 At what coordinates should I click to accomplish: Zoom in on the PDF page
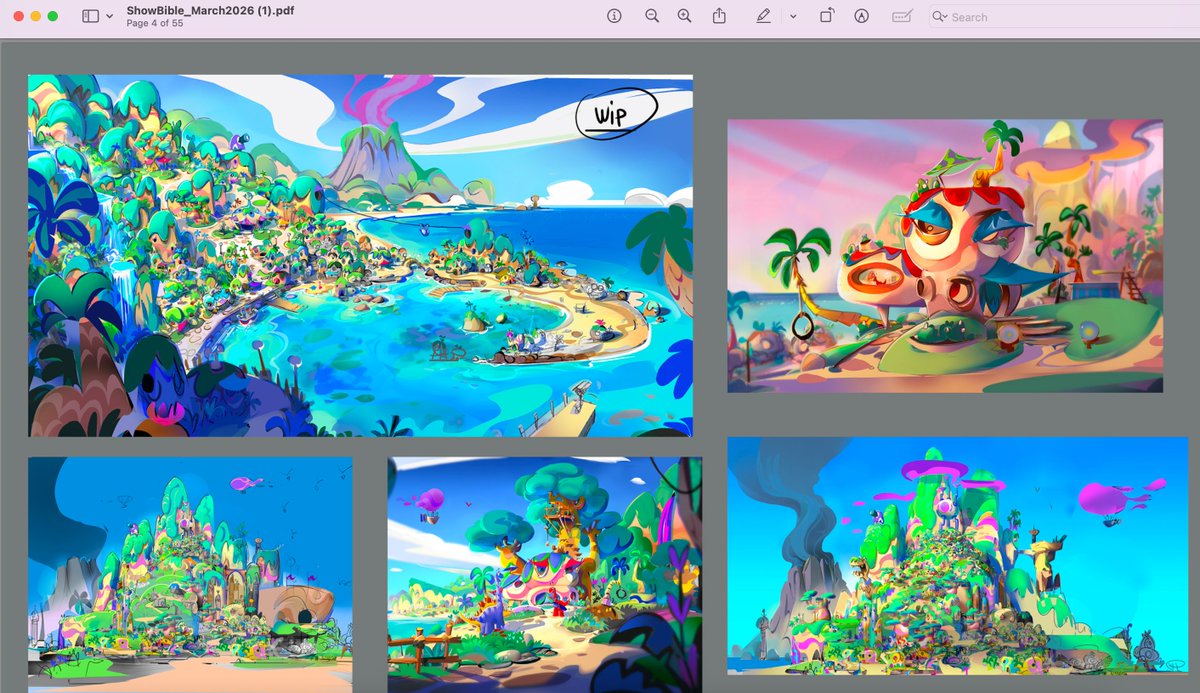tap(685, 16)
